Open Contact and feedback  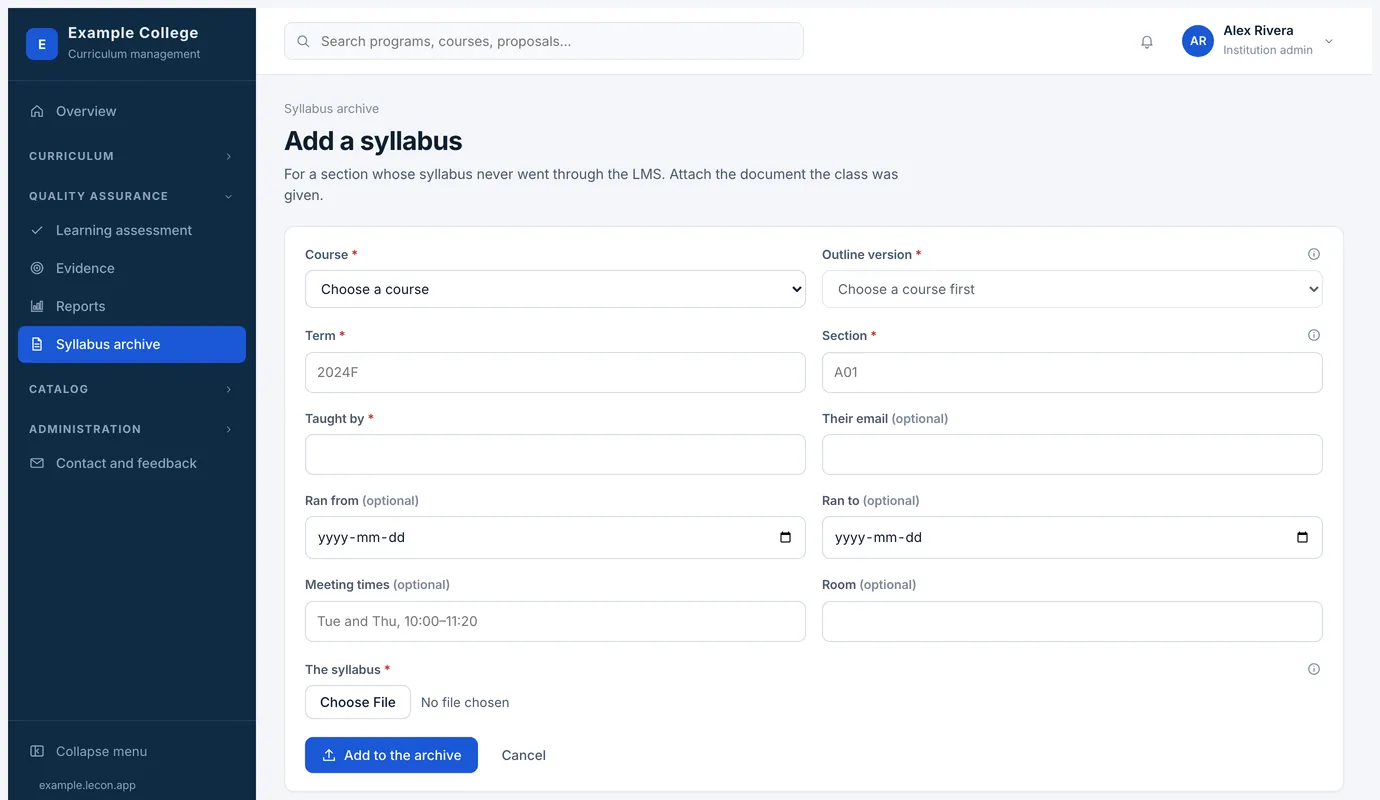(131, 463)
